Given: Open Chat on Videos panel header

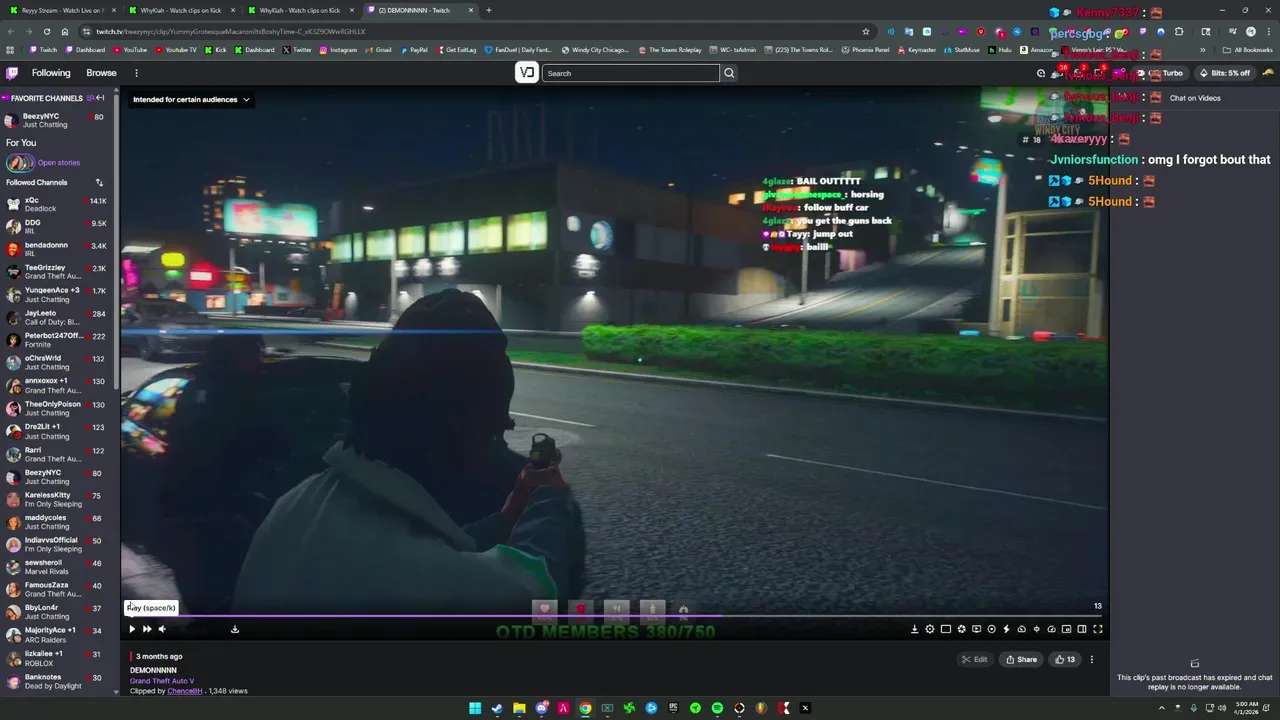Looking at the screenshot, I should (1195, 98).
